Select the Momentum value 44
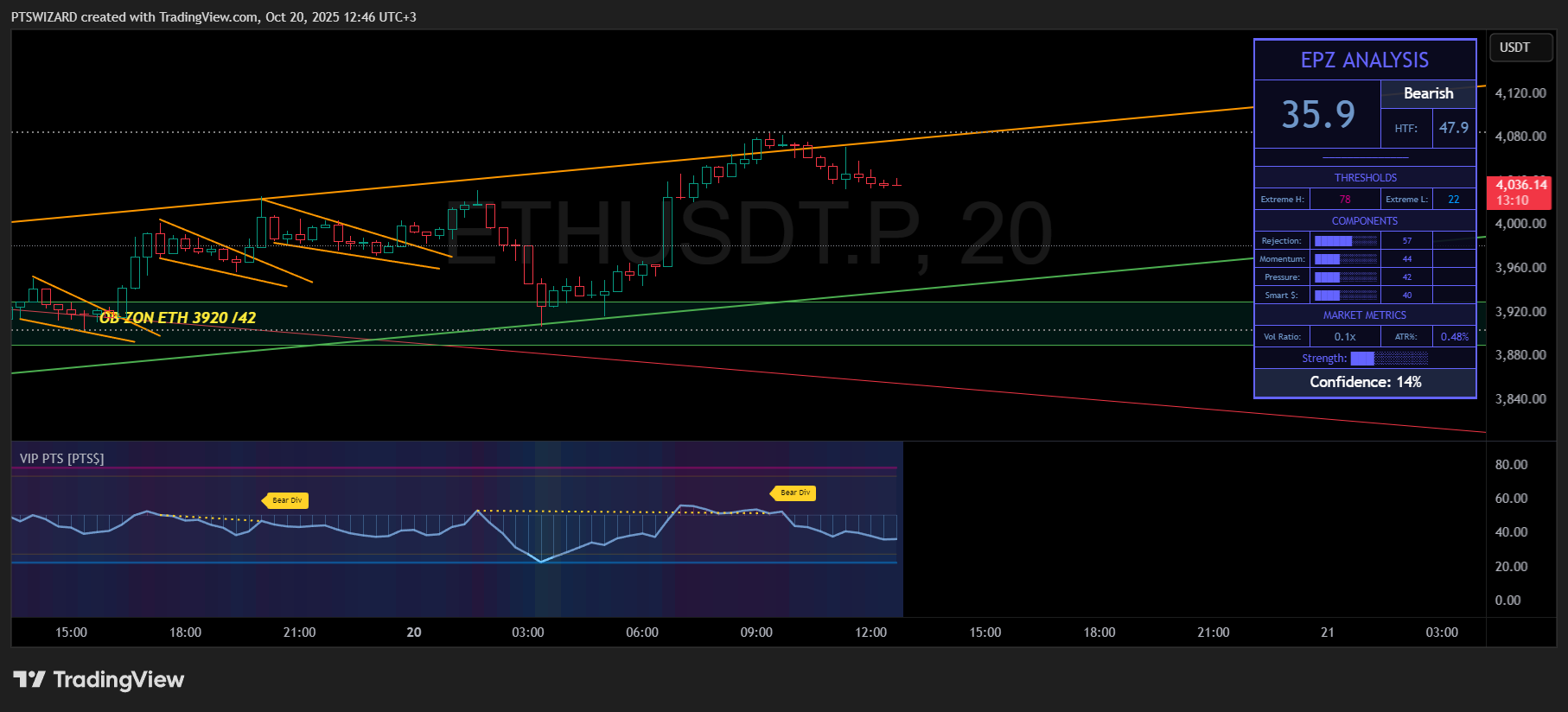 [x=1407, y=259]
